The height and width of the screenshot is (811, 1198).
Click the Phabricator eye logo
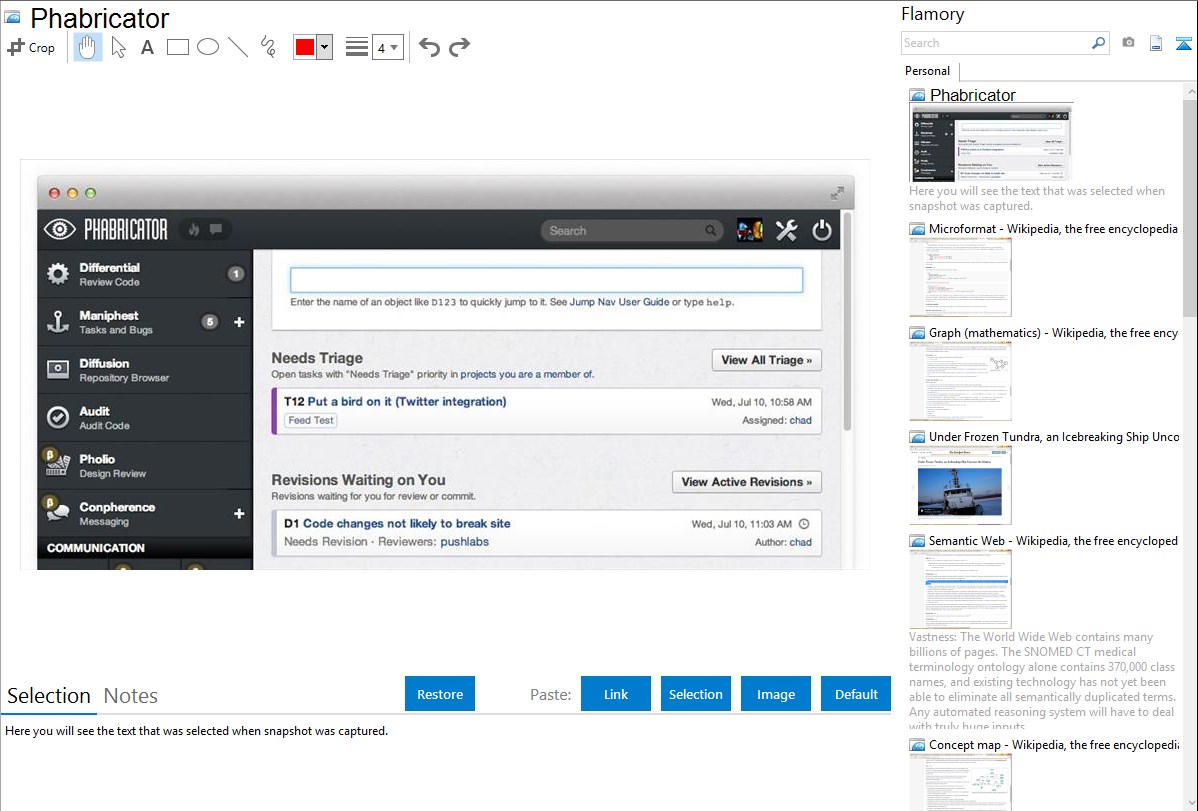(60, 229)
